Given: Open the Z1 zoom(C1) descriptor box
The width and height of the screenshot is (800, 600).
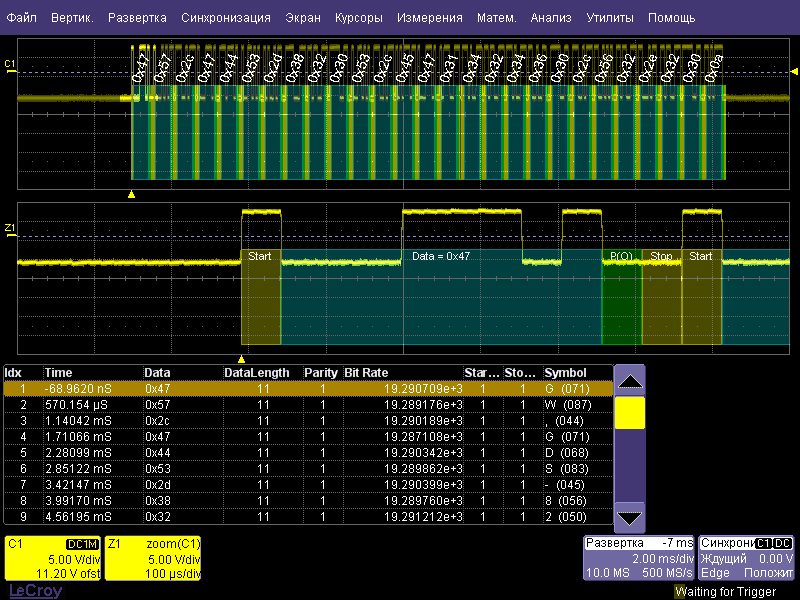Looking at the screenshot, I should [154, 559].
